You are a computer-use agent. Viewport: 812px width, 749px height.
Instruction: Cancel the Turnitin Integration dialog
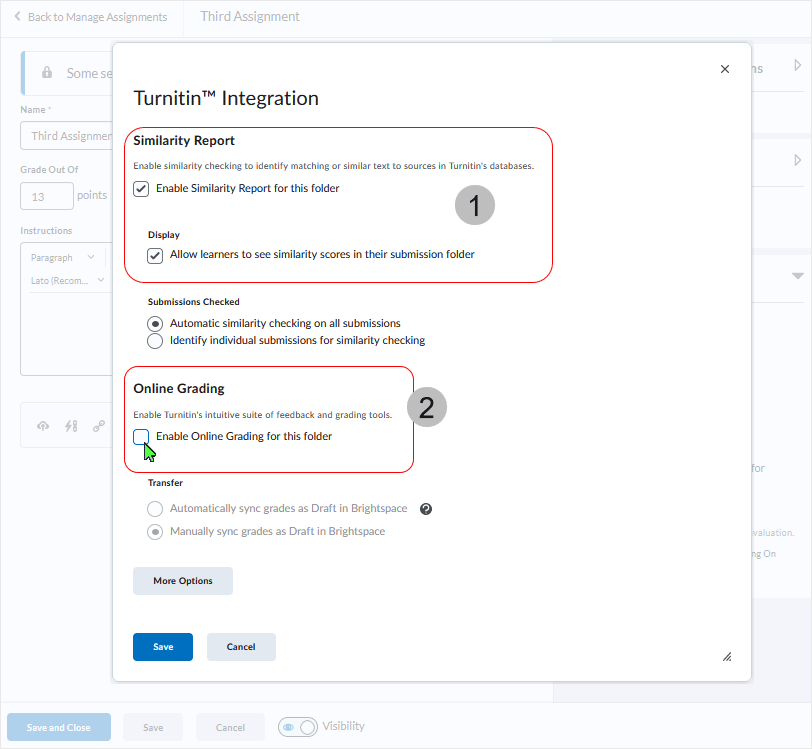tap(241, 646)
